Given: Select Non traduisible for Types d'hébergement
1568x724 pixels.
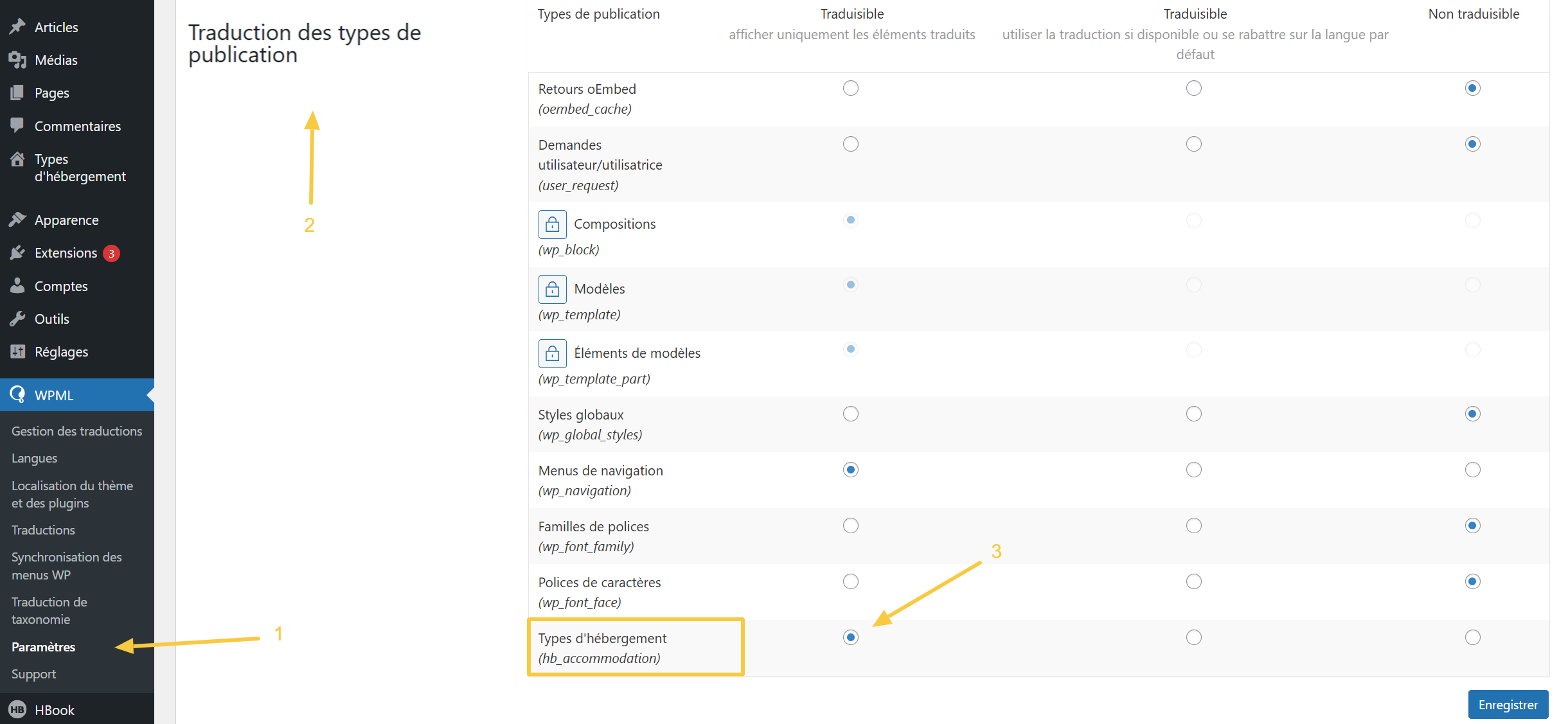Looking at the screenshot, I should (x=1472, y=637).
